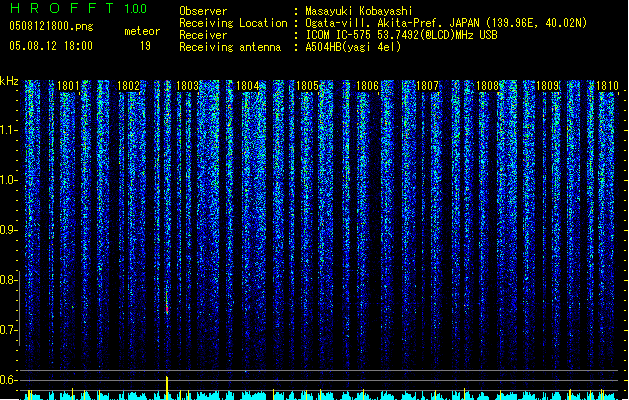The height and width of the screenshot is (400, 629).
Task: Click the 0.9 kHz axis tick label
Action: [8, 230]
